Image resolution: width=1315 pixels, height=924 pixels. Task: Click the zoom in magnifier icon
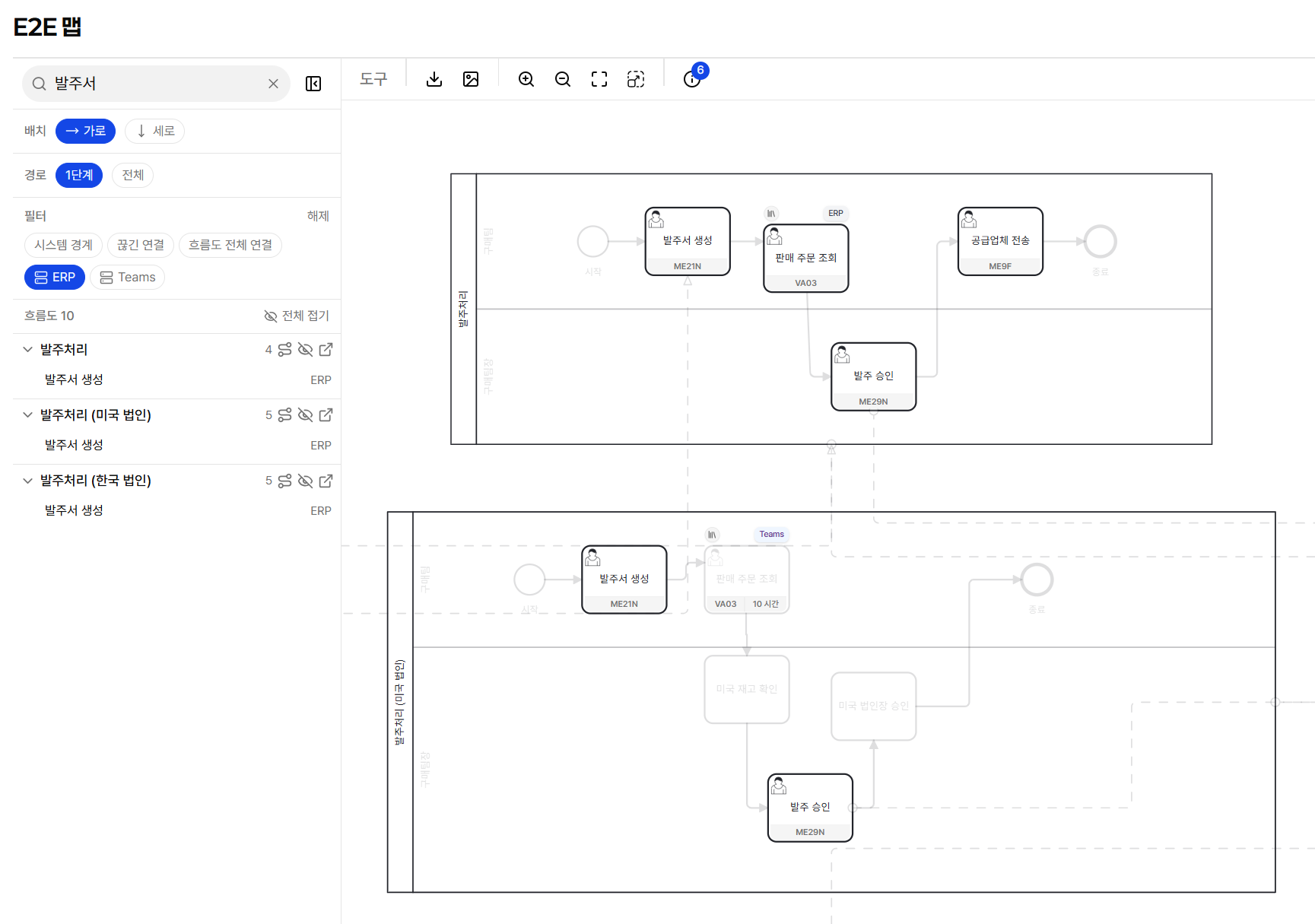point(526,79)
